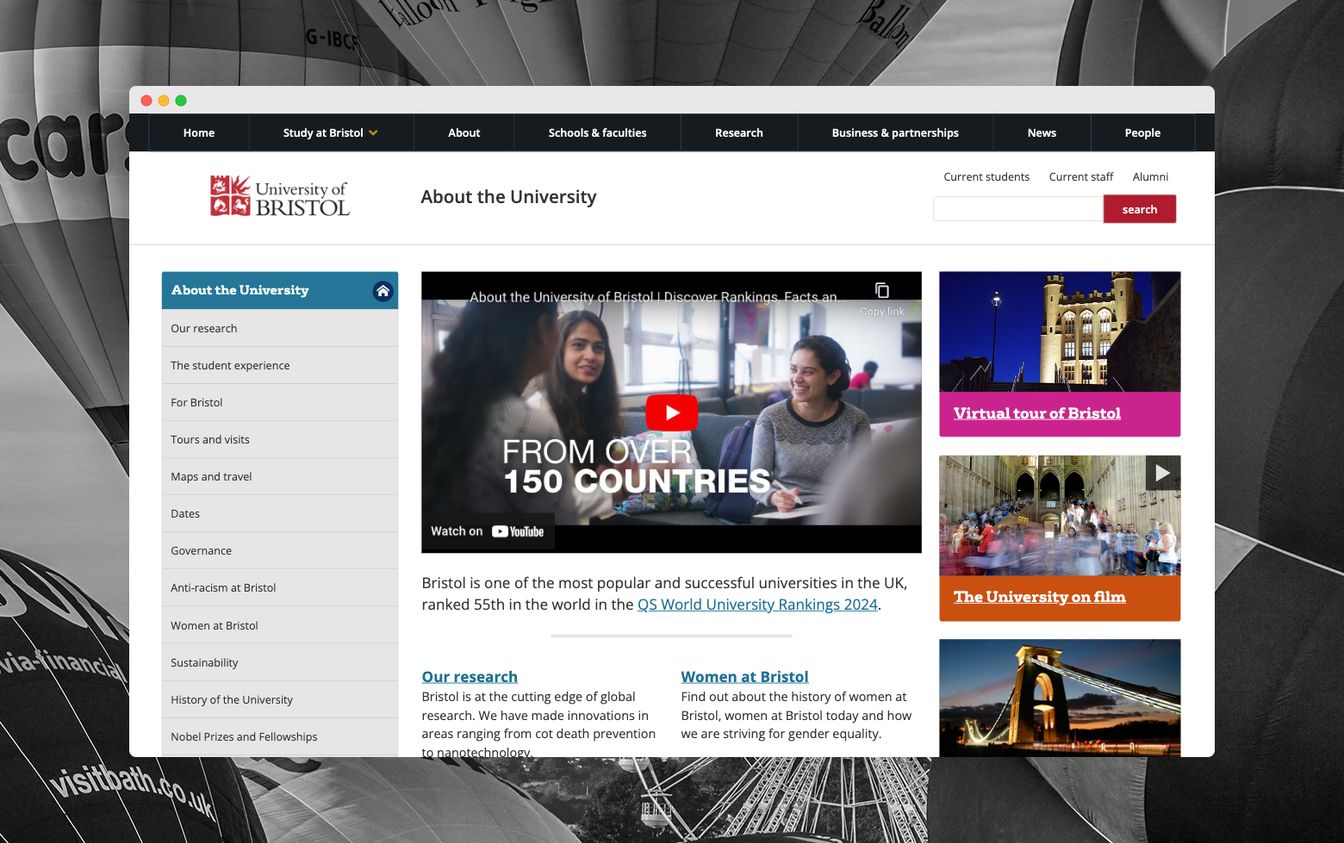Click the red close window button
Screen dimensions: 1344x843
tap(146, 100)
